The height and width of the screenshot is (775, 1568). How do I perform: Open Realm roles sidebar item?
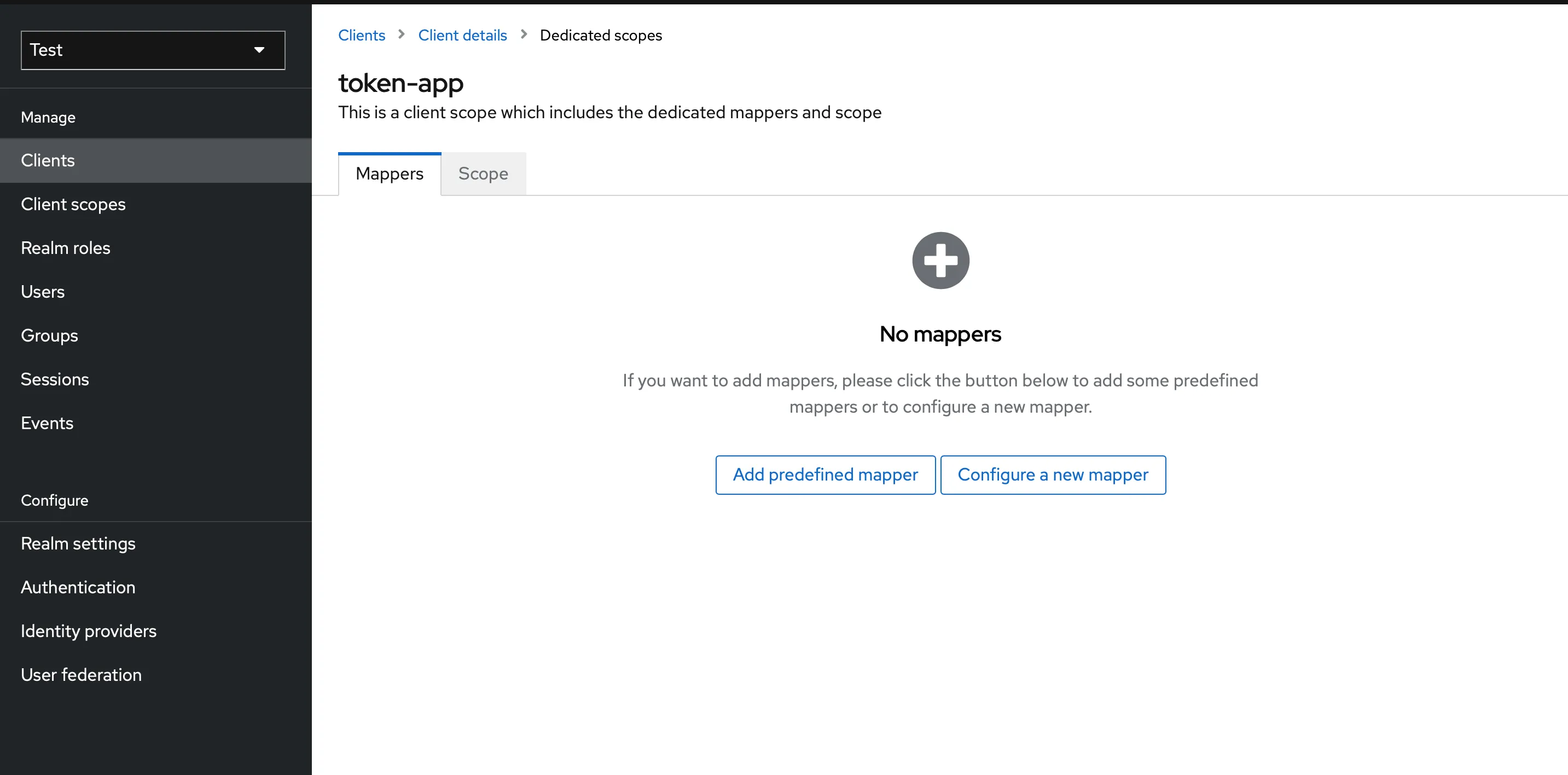point(66,248)
